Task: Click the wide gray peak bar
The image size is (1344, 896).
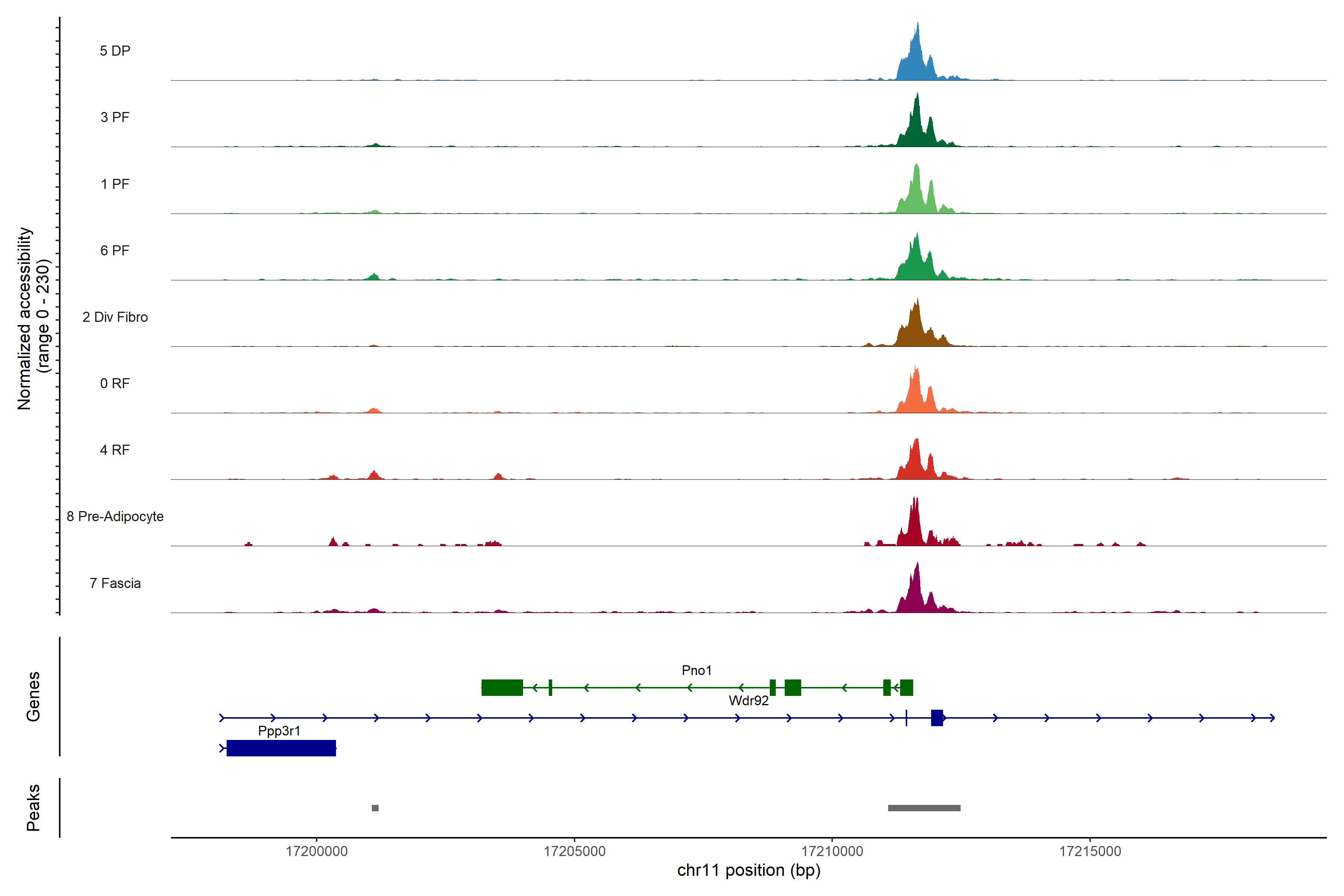Action: click(x=924, y=808)
